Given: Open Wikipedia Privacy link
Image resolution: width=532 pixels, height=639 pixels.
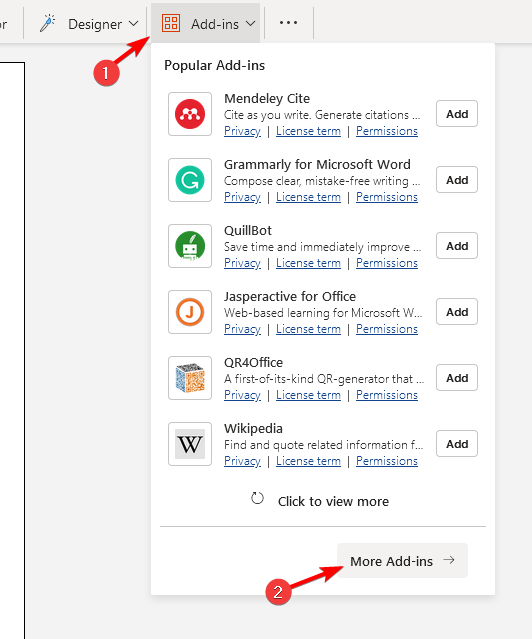Looking at the screenshot, I should click(x=242, y=461).
